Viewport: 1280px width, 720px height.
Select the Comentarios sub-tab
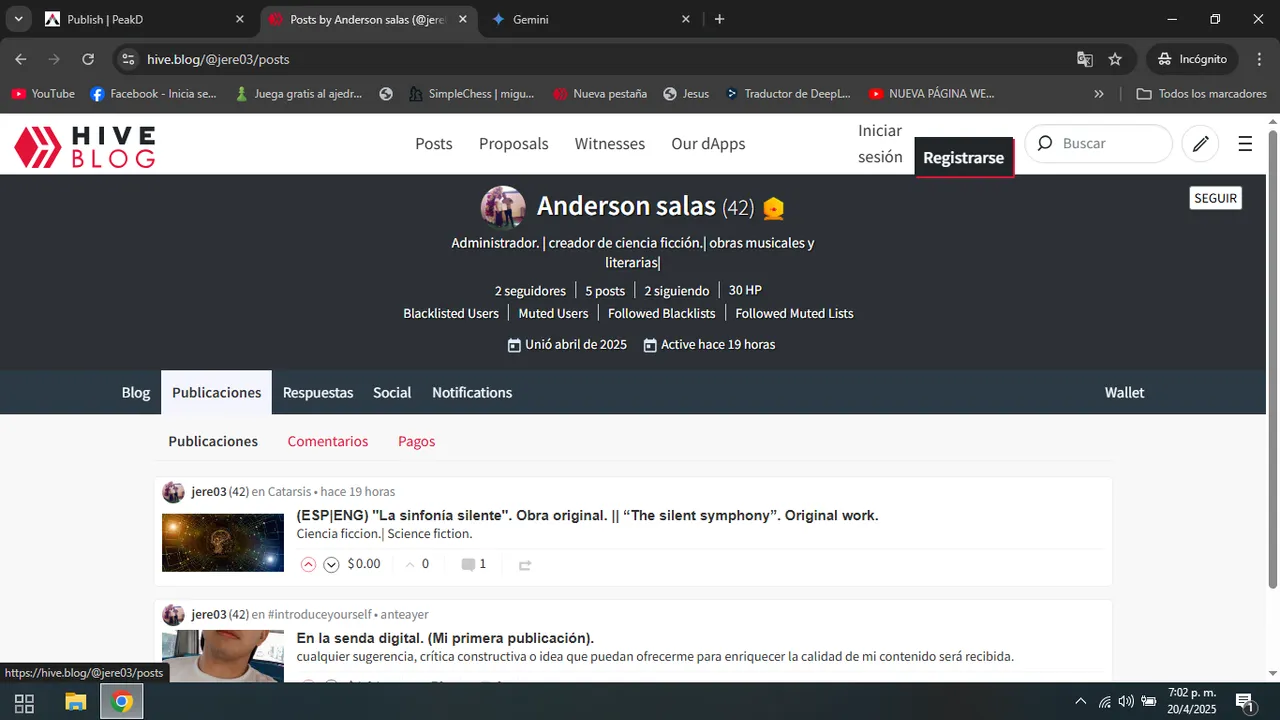click(x=328, y=441)
